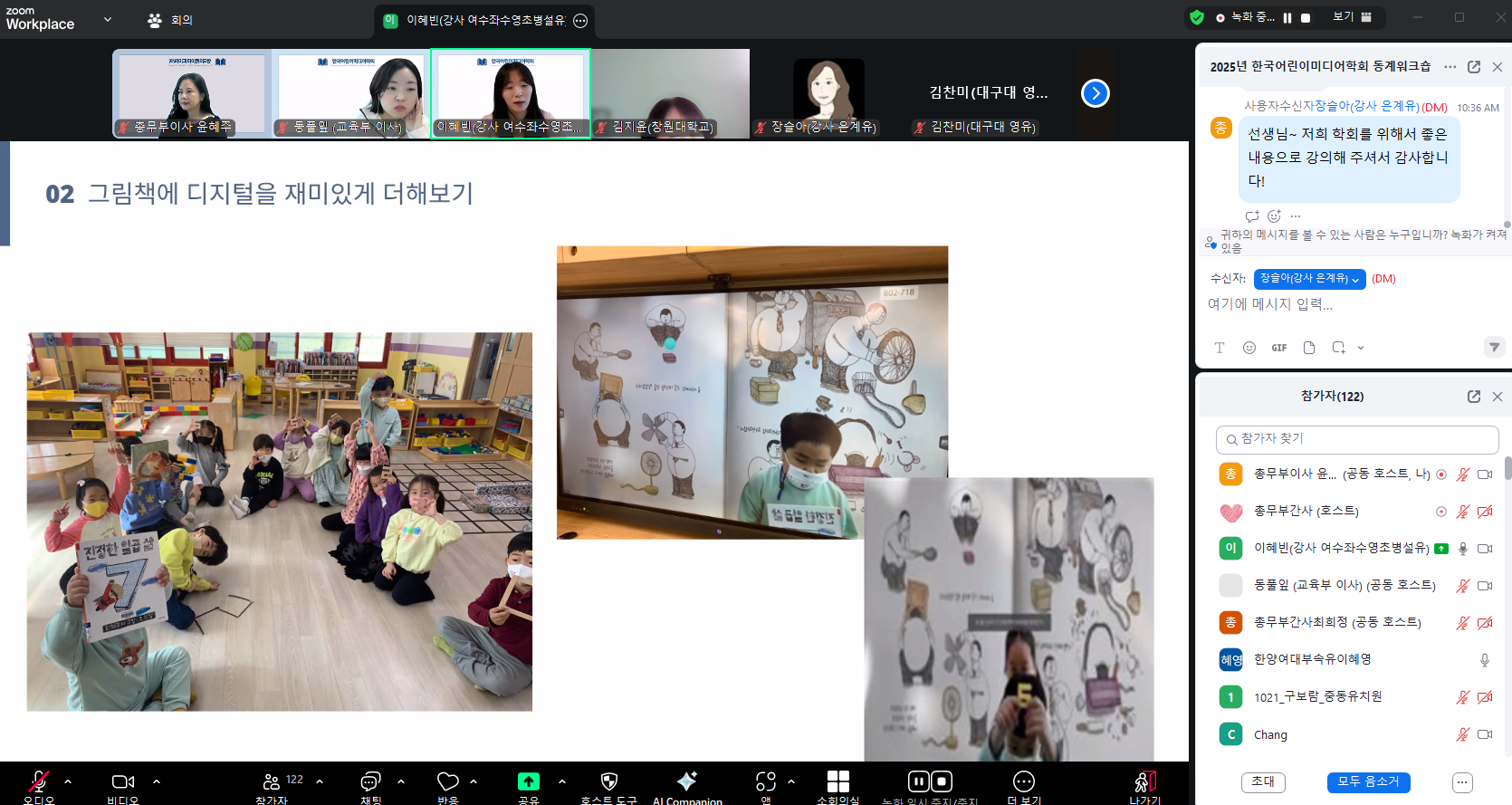Open the GIF picker in chat
Viewport: 1512px width, 805px height.
coord(1278,348)
